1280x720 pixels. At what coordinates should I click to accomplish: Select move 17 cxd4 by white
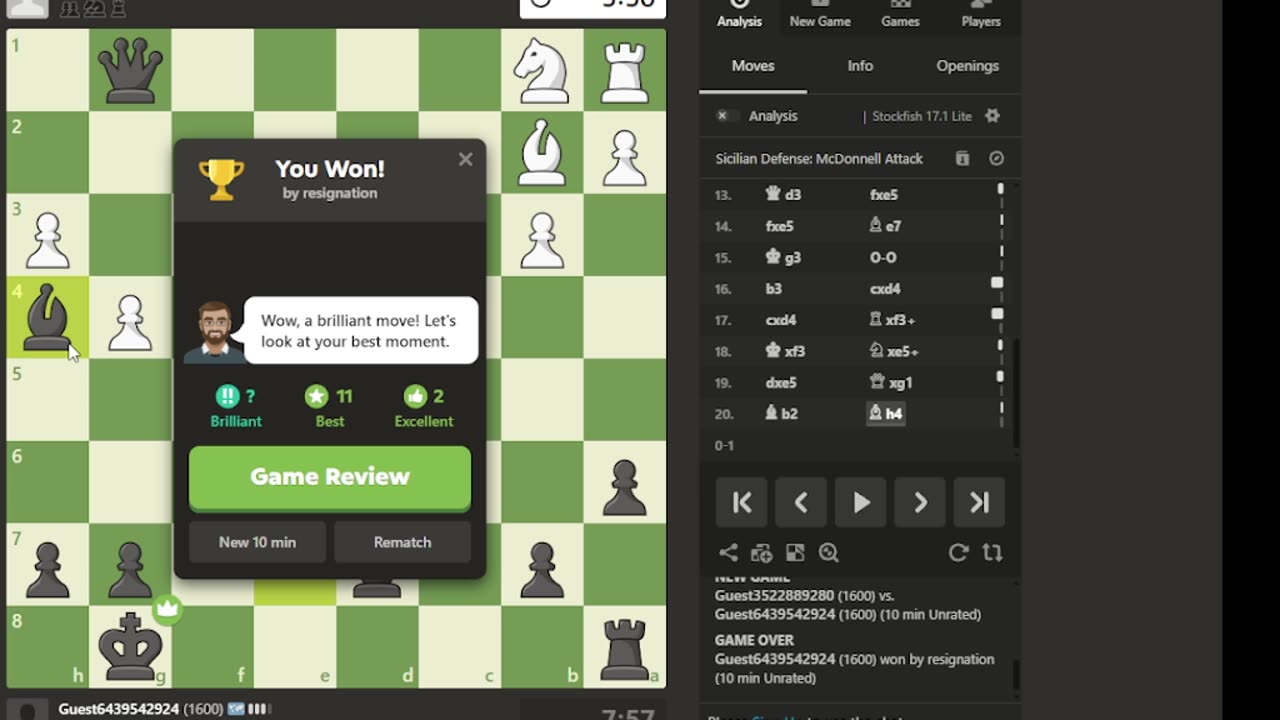point(781,320)
